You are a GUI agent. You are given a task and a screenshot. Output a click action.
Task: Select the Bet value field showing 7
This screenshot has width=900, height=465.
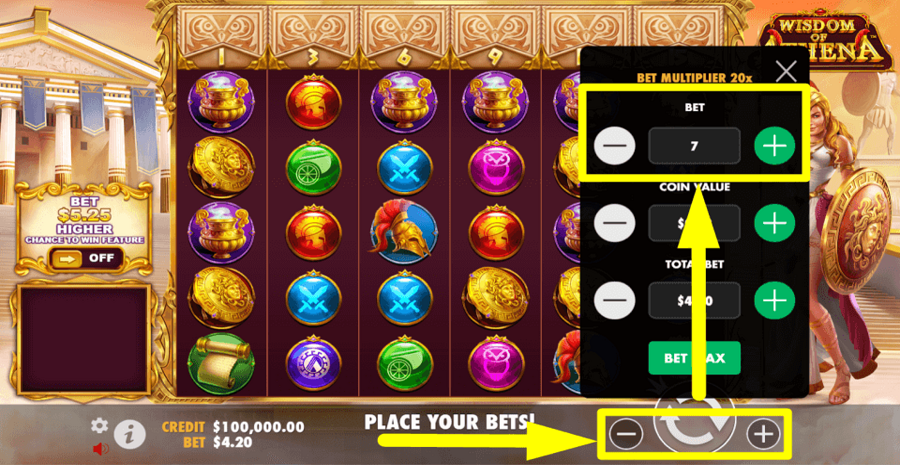[x=695, y=146]
